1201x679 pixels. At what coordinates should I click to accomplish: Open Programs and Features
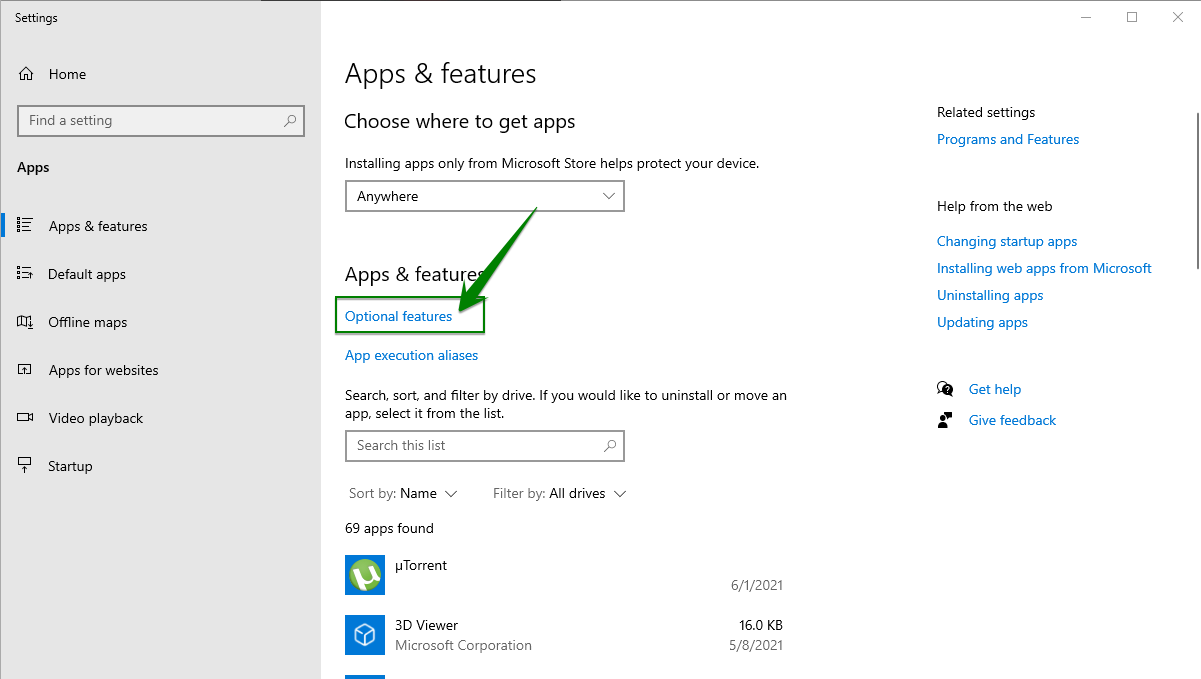click(x=1007, y=139)
